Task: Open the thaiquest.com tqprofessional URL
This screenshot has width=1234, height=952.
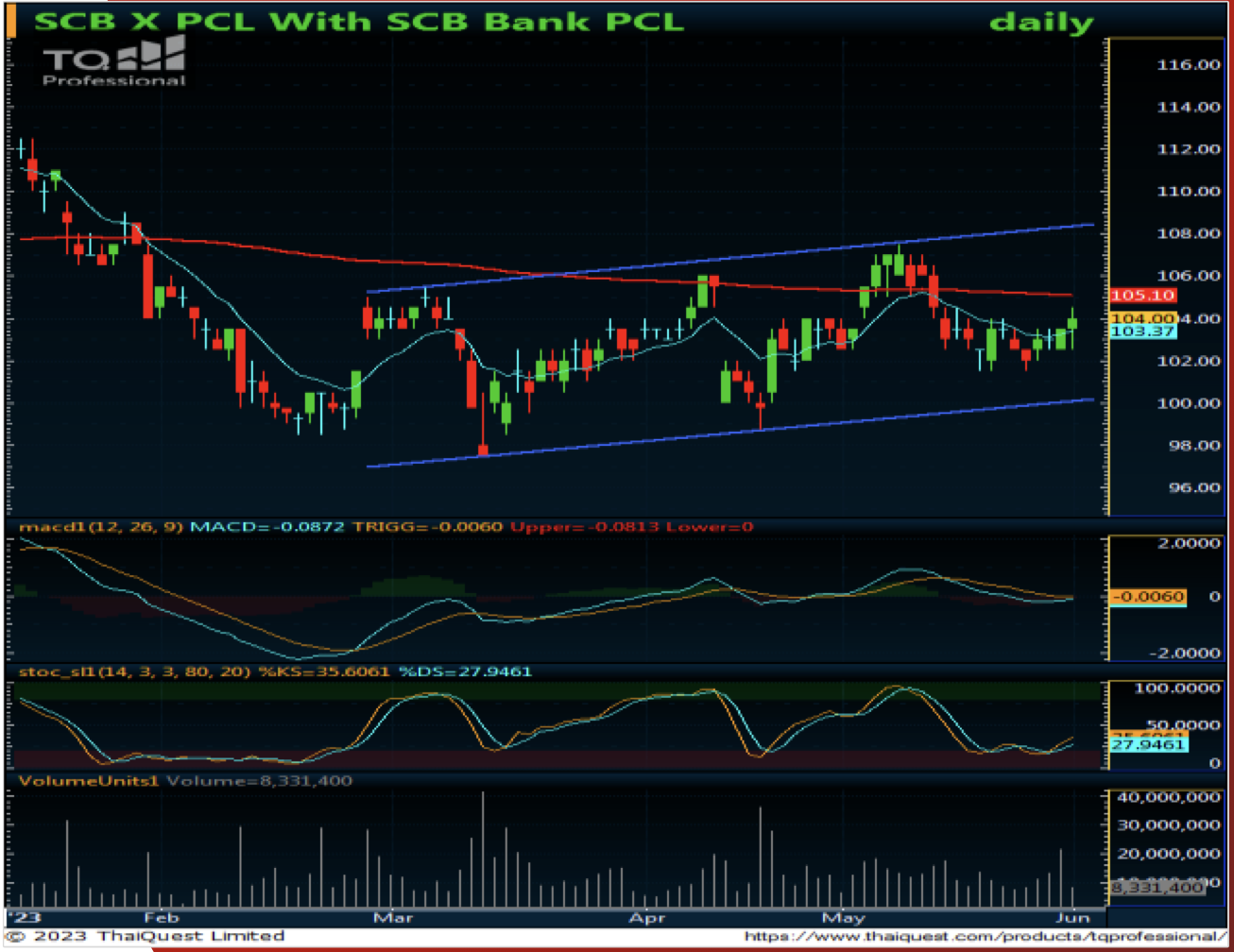Action: 985,936
